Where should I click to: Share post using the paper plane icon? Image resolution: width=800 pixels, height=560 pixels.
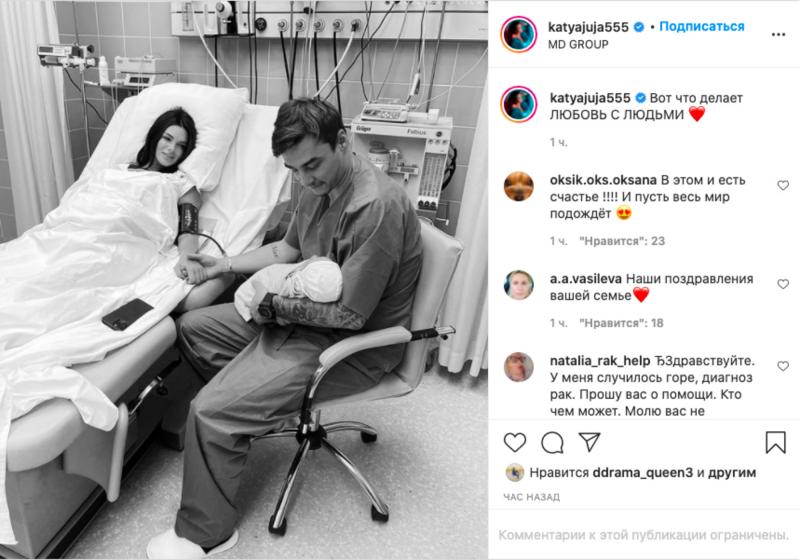[x=589, y=442]
